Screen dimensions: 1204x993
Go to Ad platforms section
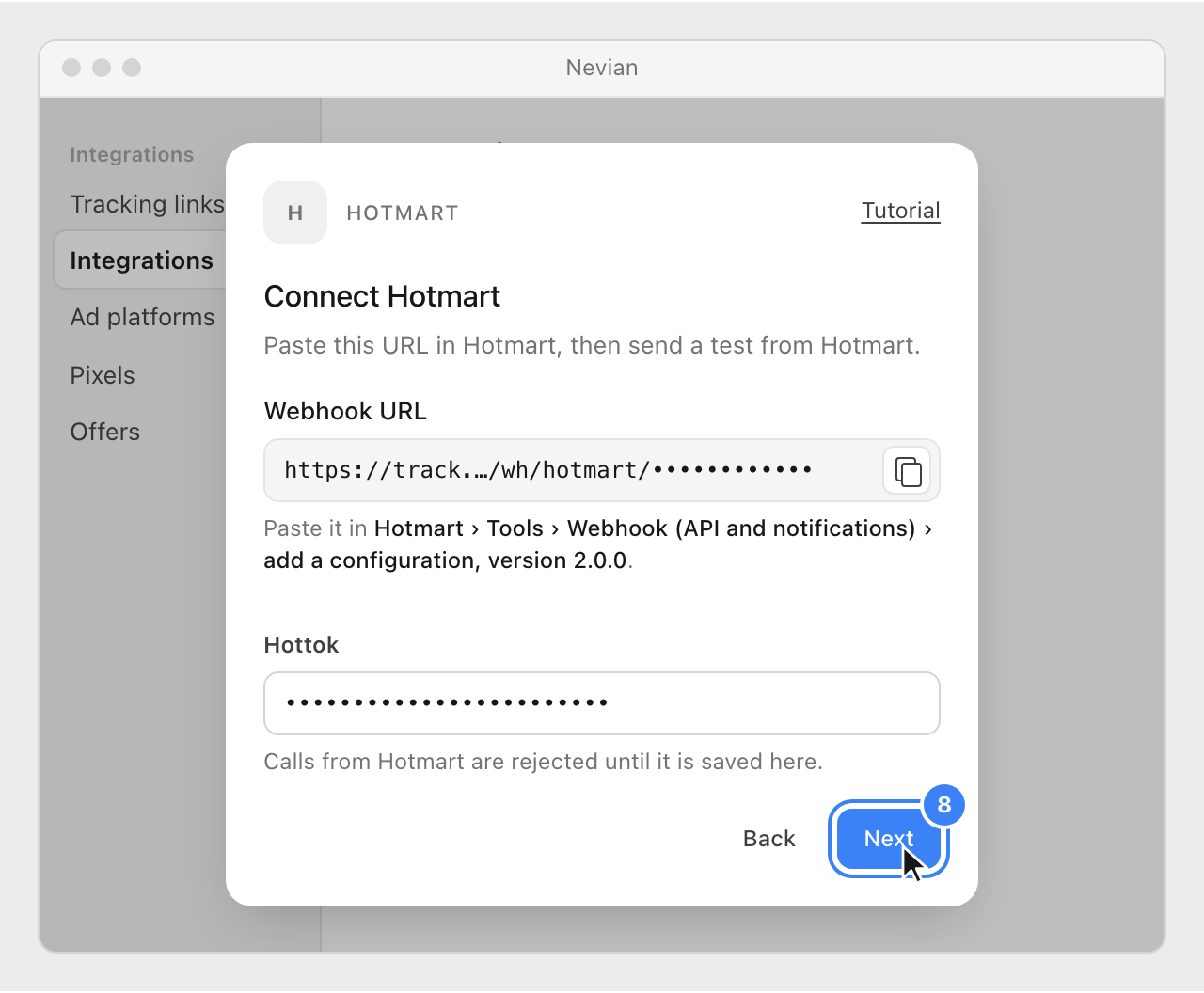tap(142, 317)
